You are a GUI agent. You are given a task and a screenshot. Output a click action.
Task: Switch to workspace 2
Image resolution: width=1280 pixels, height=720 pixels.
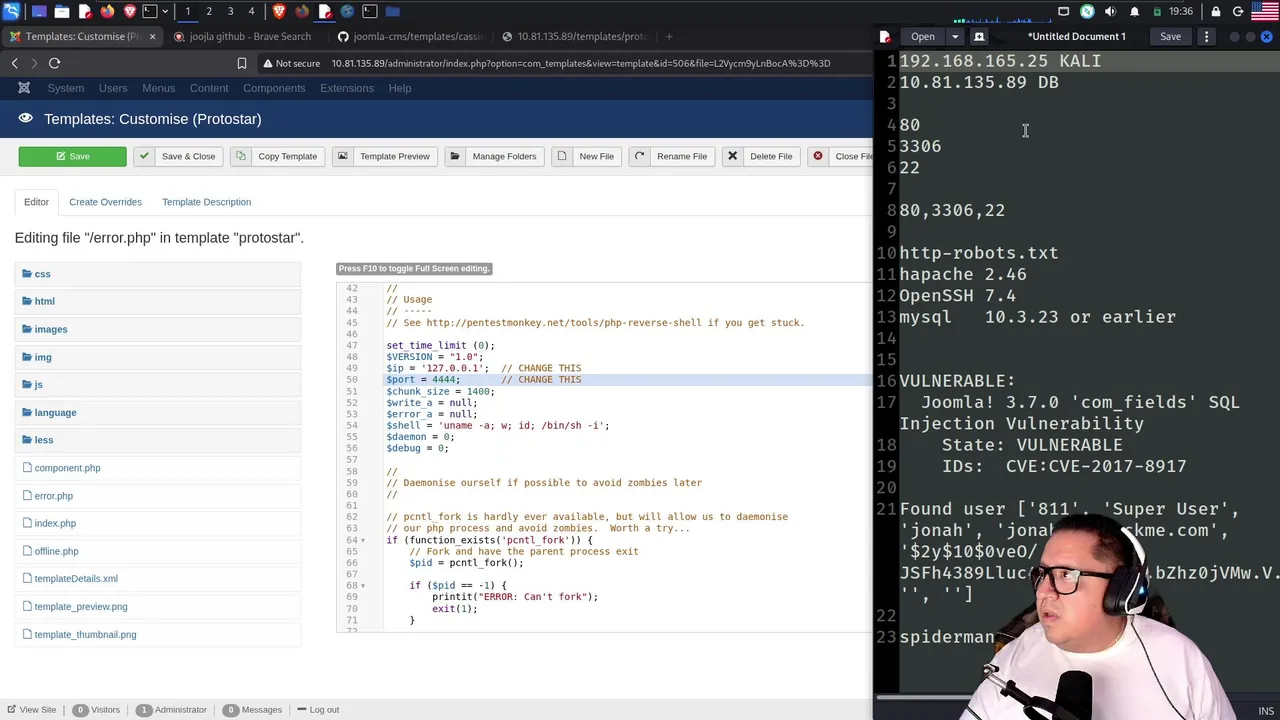[209, 11]
